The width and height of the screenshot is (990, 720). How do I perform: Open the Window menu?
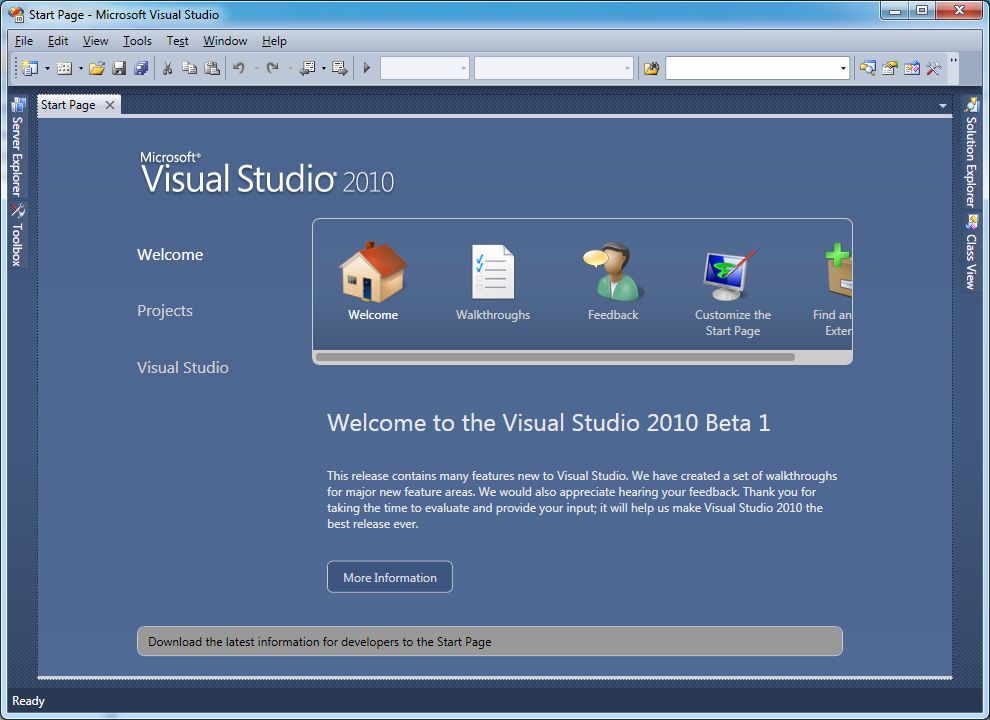[x=225, y=41]
